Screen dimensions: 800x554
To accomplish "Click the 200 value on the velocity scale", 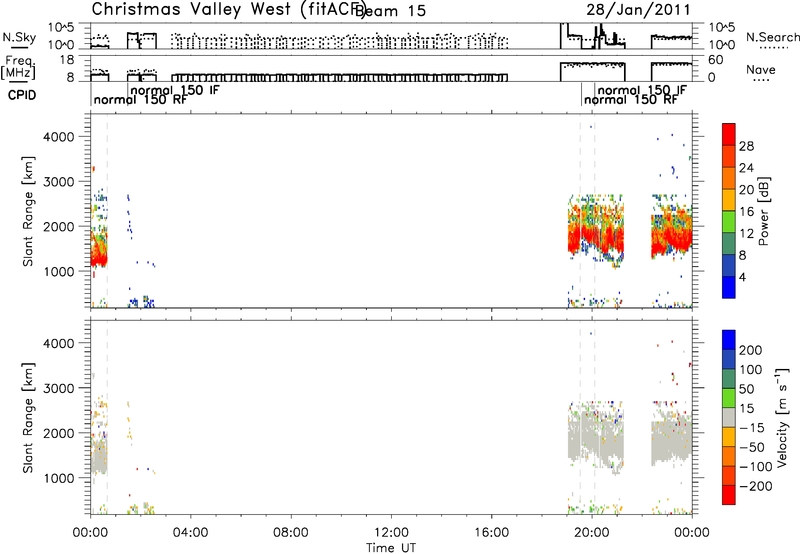I will pyautogui.click(x=751, y=350).
